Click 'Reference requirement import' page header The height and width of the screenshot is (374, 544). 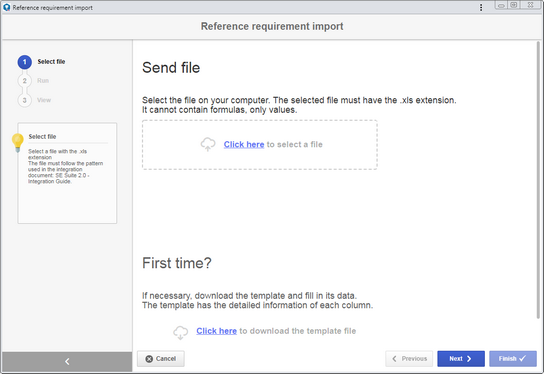click(272, 26)
